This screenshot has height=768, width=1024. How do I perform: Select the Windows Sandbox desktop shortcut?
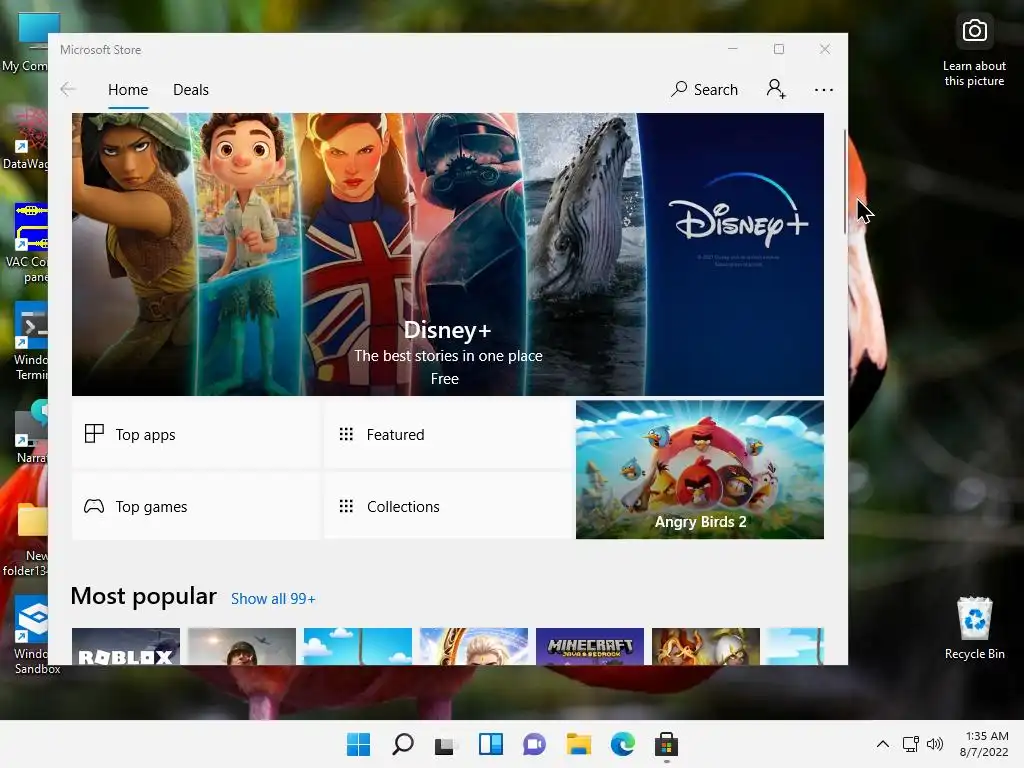click(x=31, y=635)
